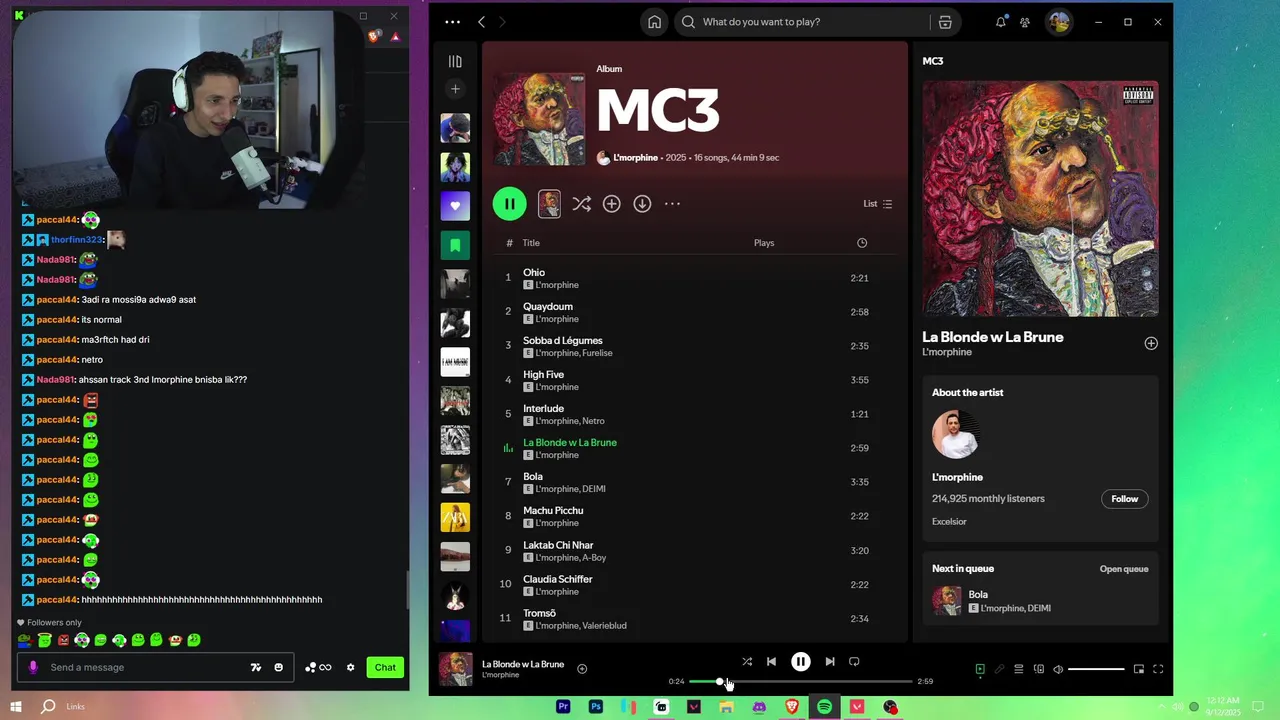
Task: Open the three-dot Spotify app menu
Action: (x=452, y=22)
